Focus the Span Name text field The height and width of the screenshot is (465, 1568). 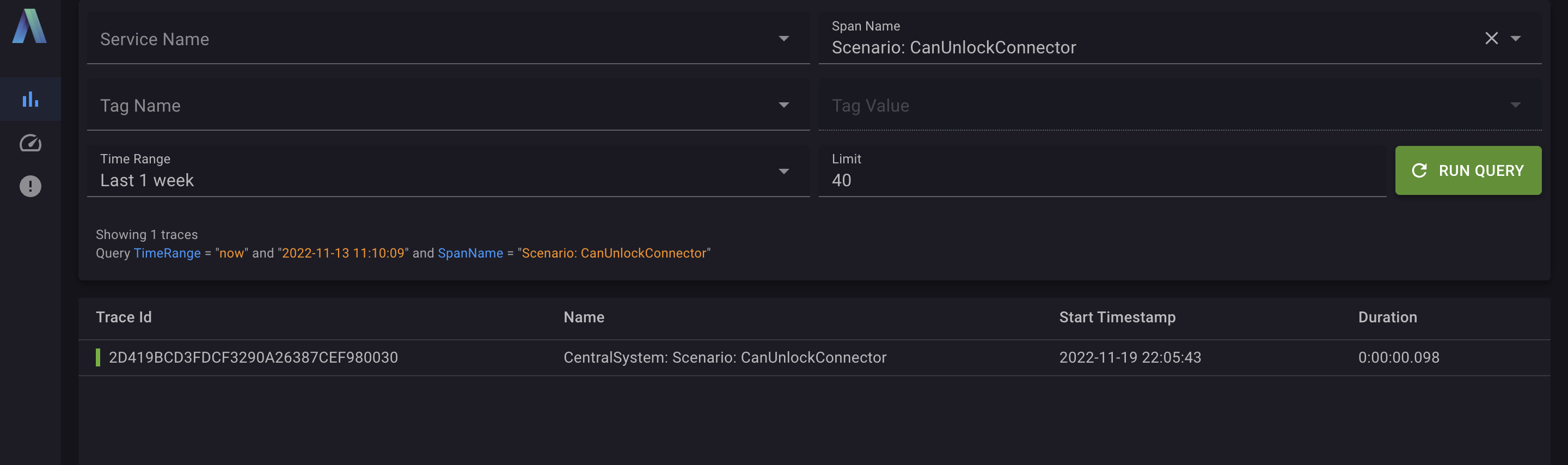coord(1144,47)
